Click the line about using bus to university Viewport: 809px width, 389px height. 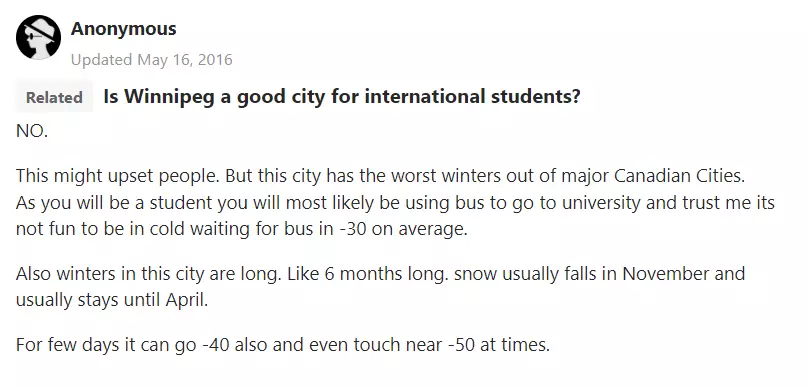click(x=395, y=203)
